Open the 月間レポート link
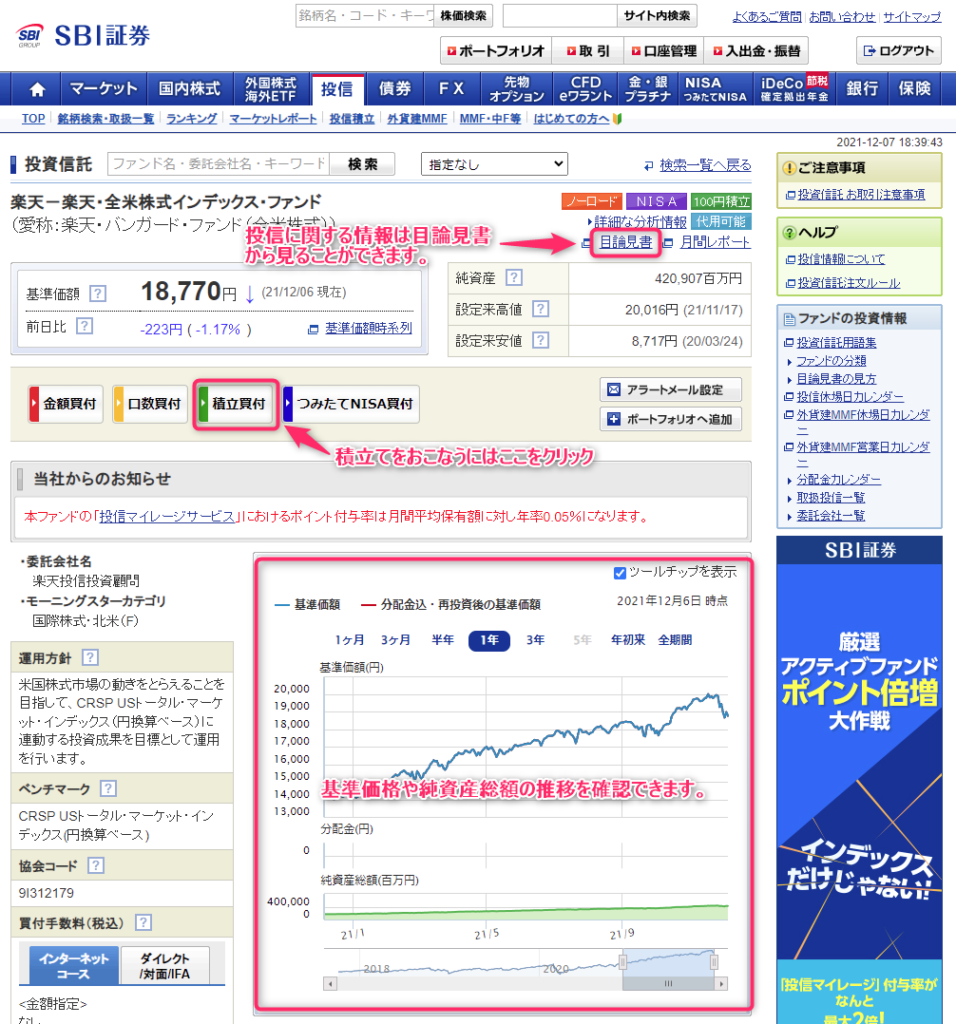 click(715, 242)
